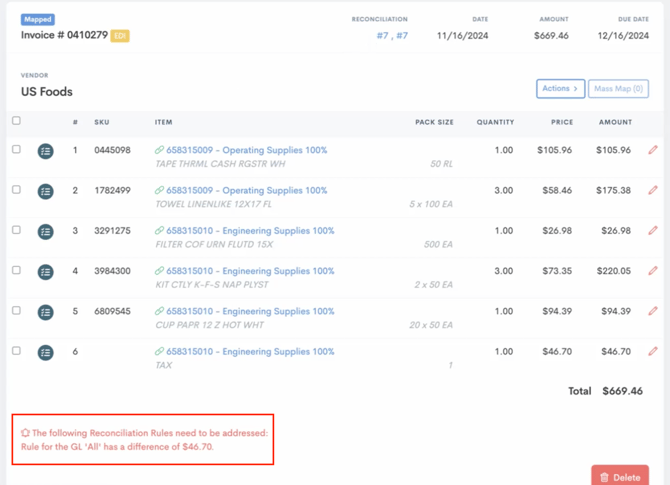The image size is (670, 485).
Task: Open the first reconciliation #7 link
Action: 382,36
